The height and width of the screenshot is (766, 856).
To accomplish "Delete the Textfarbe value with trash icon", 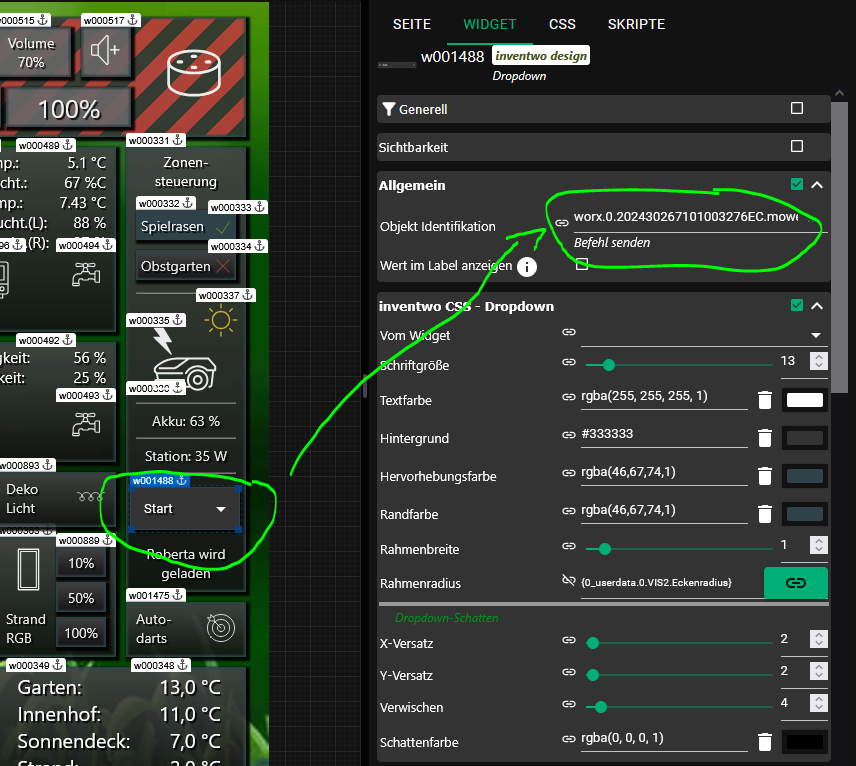I will point(765,400).
